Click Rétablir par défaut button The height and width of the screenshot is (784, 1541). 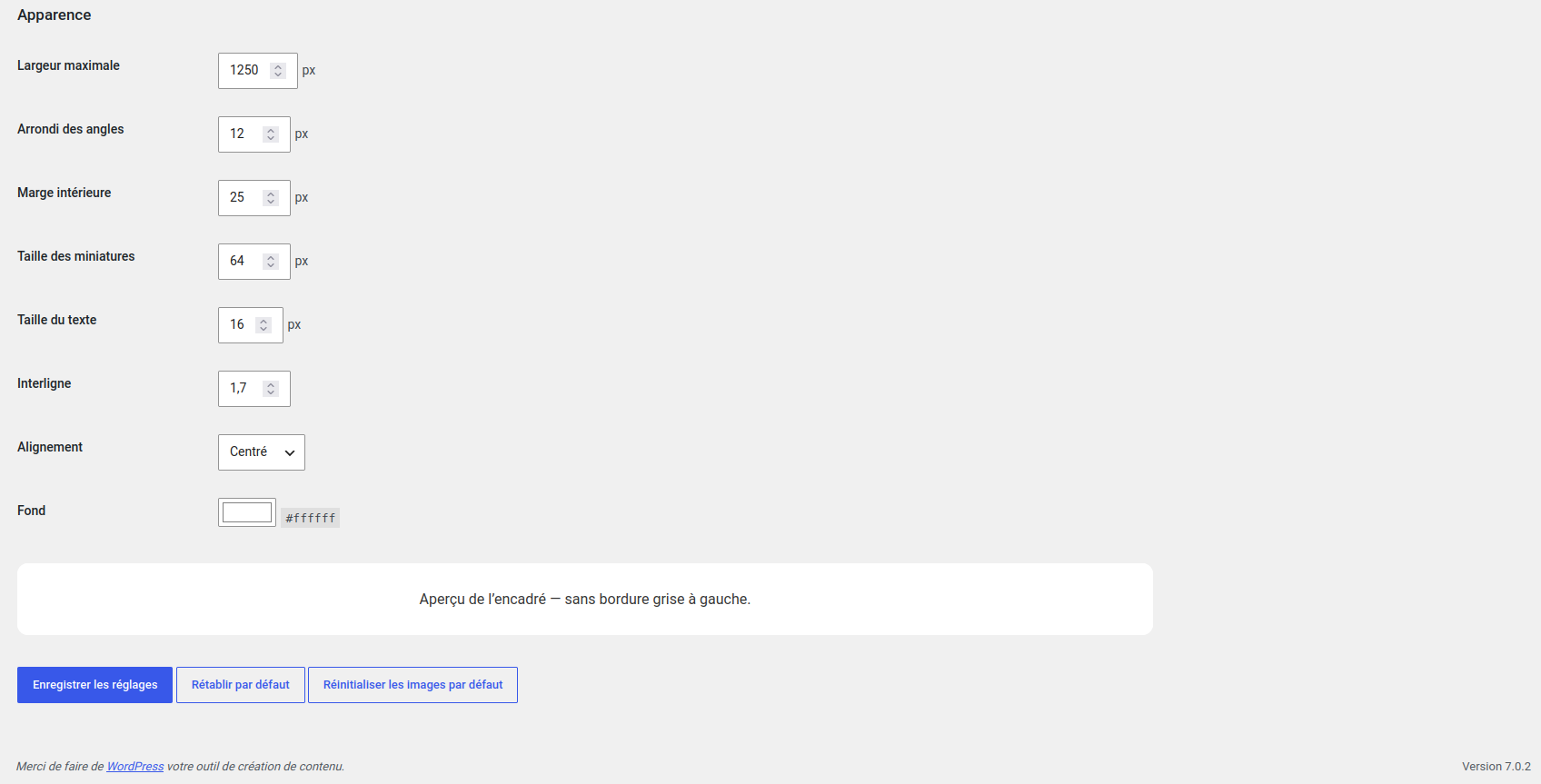click(x=241, y=685)
